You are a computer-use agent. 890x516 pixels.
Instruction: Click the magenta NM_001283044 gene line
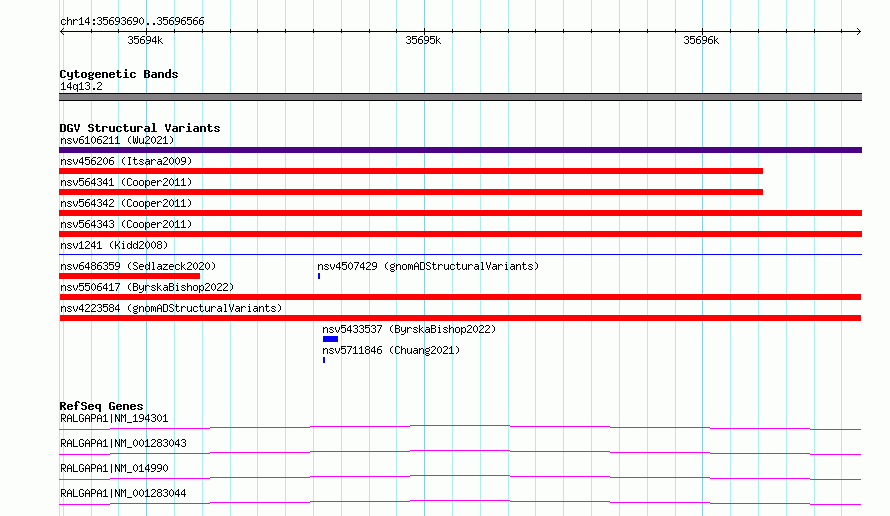pyautogui.click(x=460, y=502)
